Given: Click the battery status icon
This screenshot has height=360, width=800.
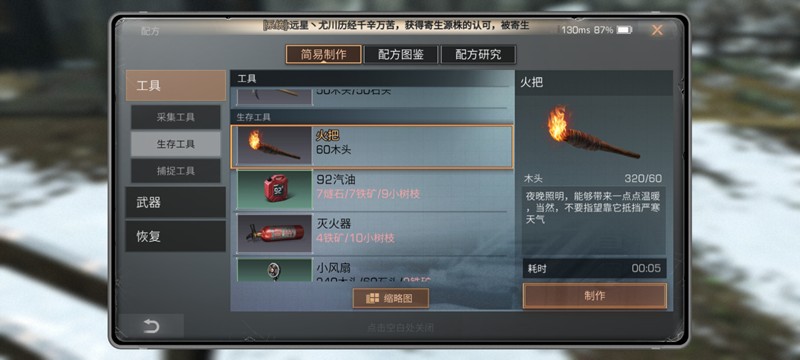Looking at the screenshot, I should 624,30.
